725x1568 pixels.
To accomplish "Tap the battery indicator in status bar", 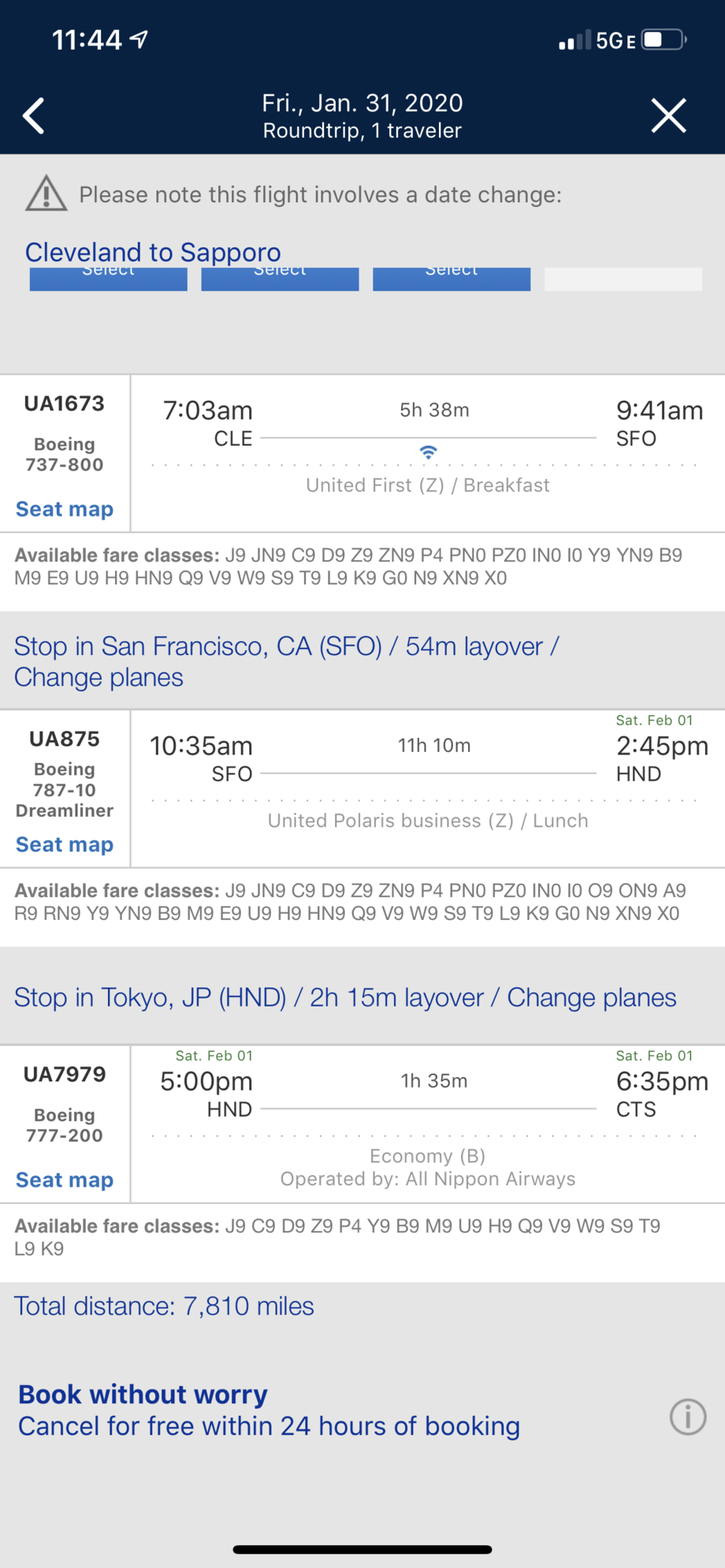I will pyautogui.click(x=664, y=40).
